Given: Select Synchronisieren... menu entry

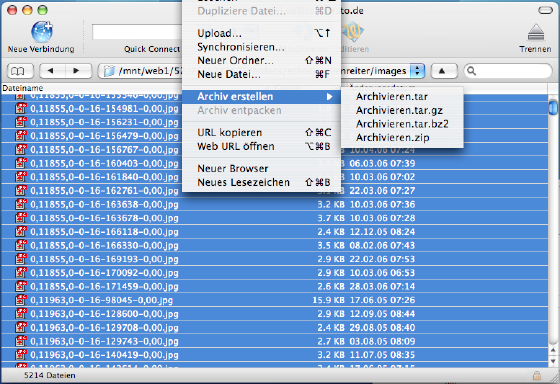Looking at the screenshot, I should [261, 47].
